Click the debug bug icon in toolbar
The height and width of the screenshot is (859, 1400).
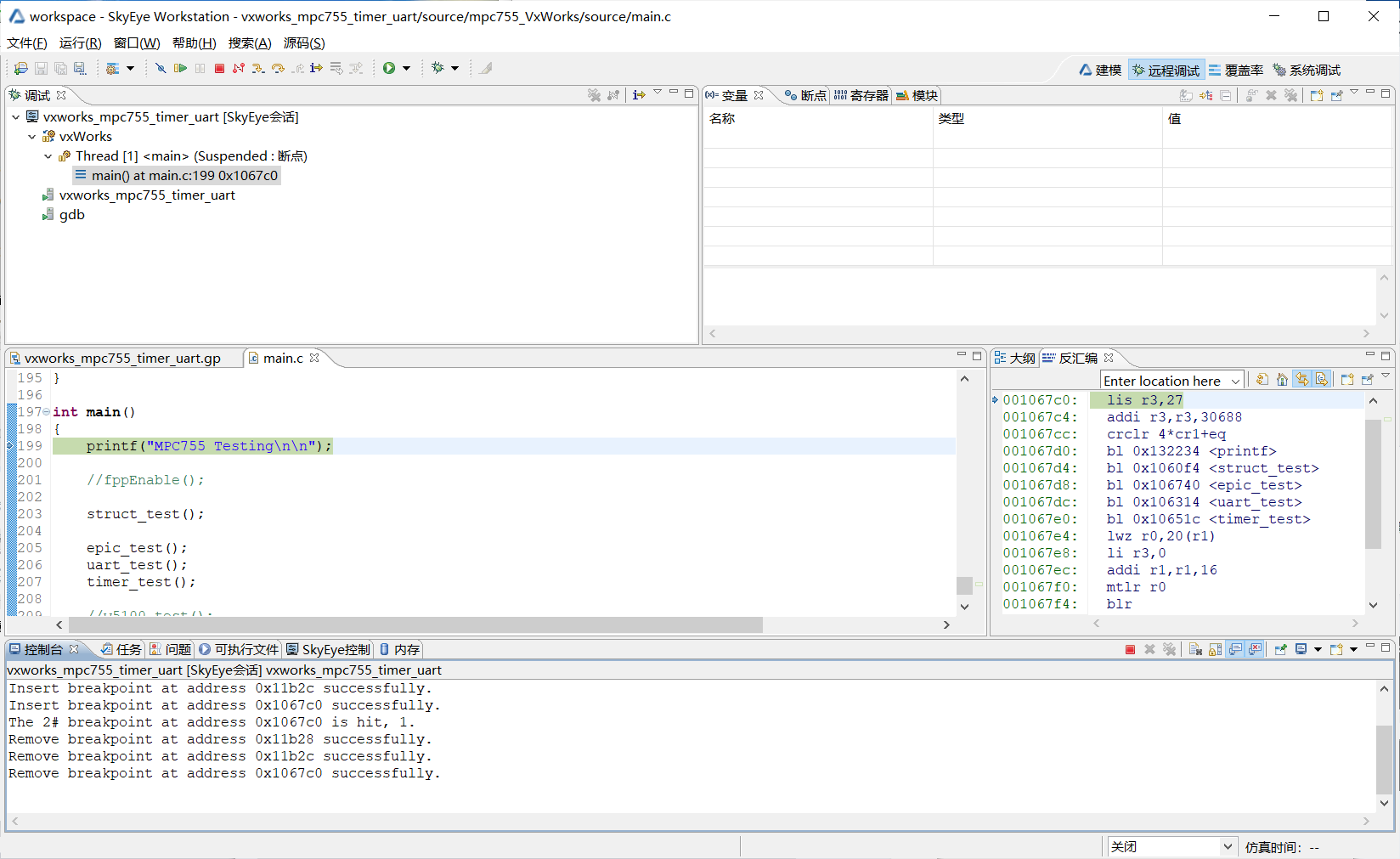[x=439, y=68]
